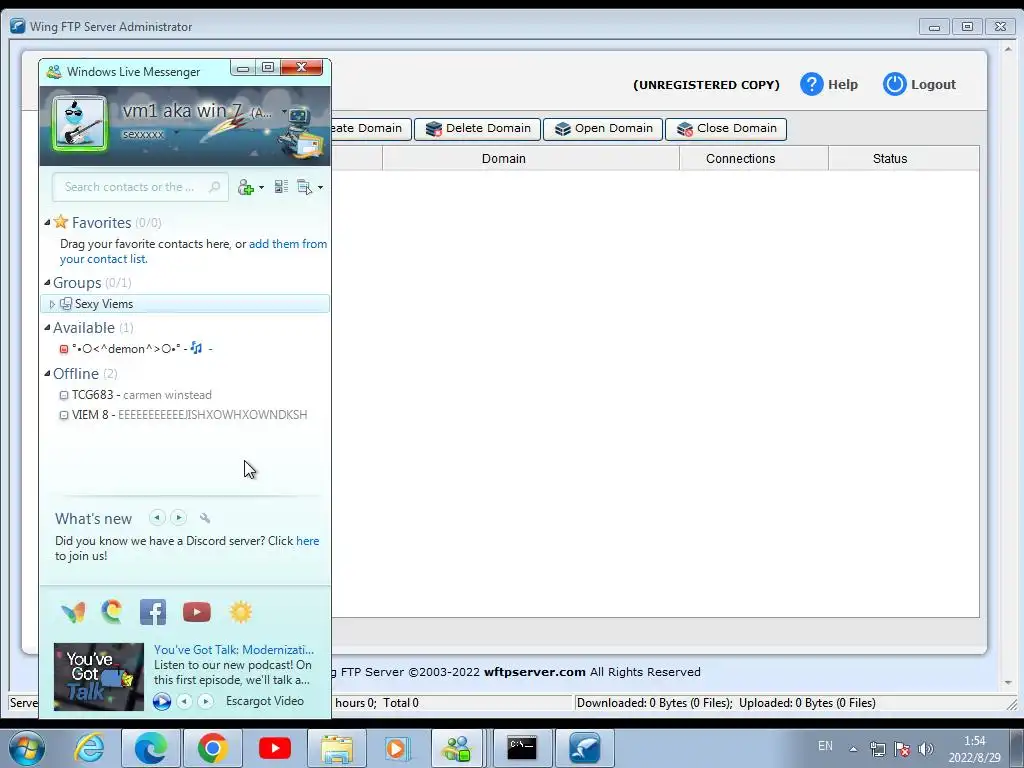The image size is (1024, 768).
Task: Click the network tray icon
Action: [877, 749]
